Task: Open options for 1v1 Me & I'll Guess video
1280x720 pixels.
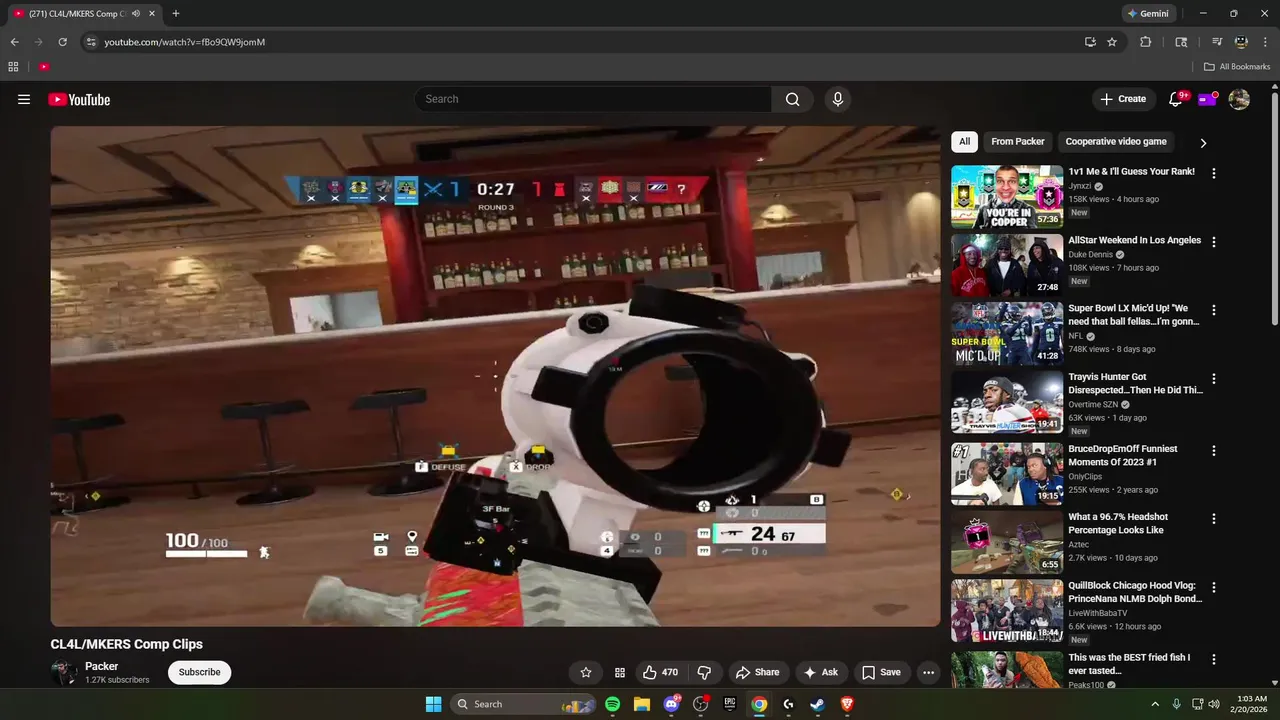Action: click(x=1214, y=173)
